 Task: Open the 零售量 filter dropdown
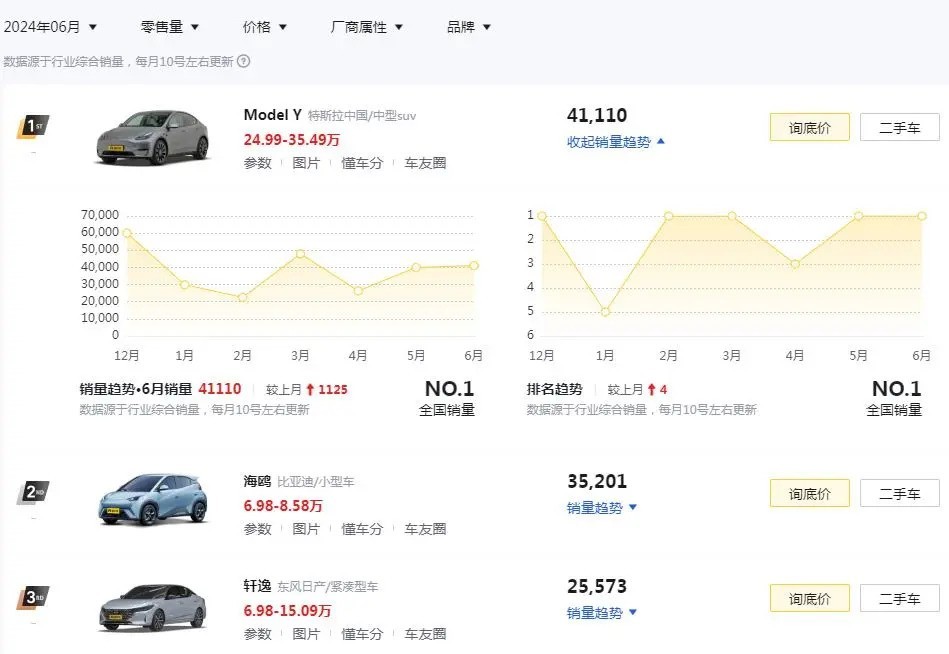point(169,27)
